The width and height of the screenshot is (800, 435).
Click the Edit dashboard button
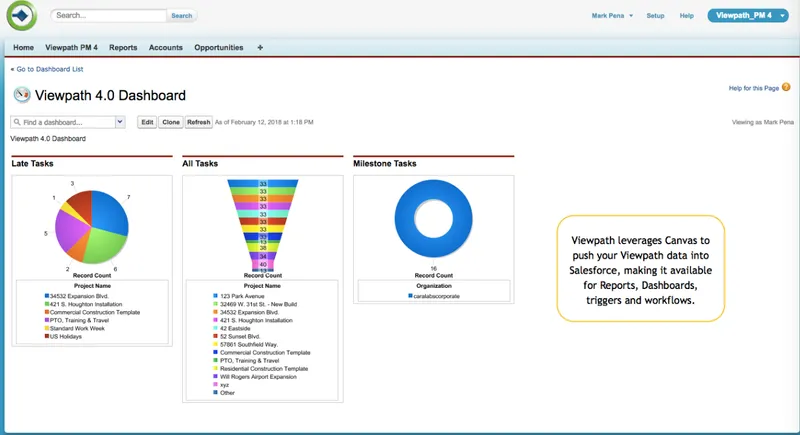click(147, 122)
